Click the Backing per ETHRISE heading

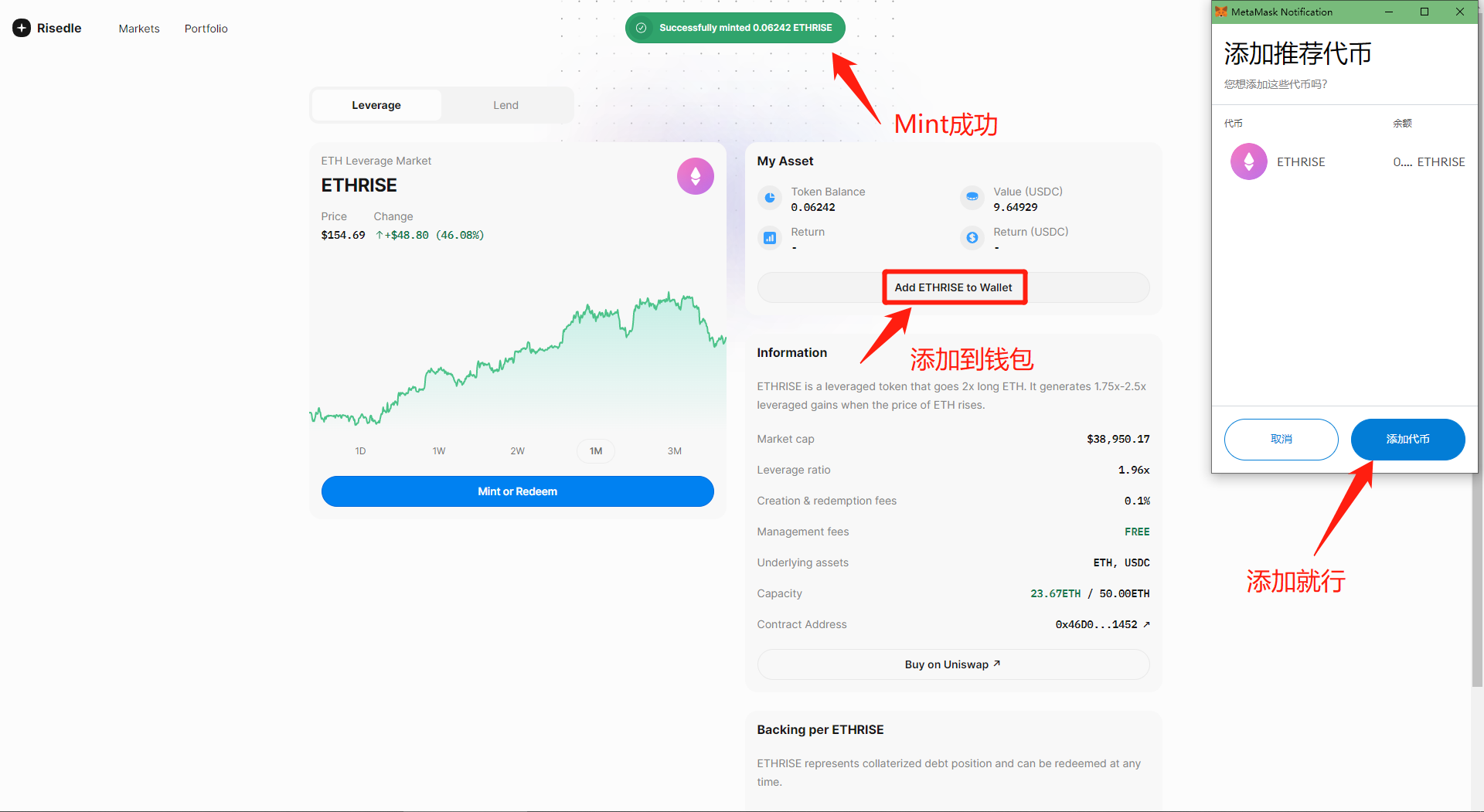[820, 729]
